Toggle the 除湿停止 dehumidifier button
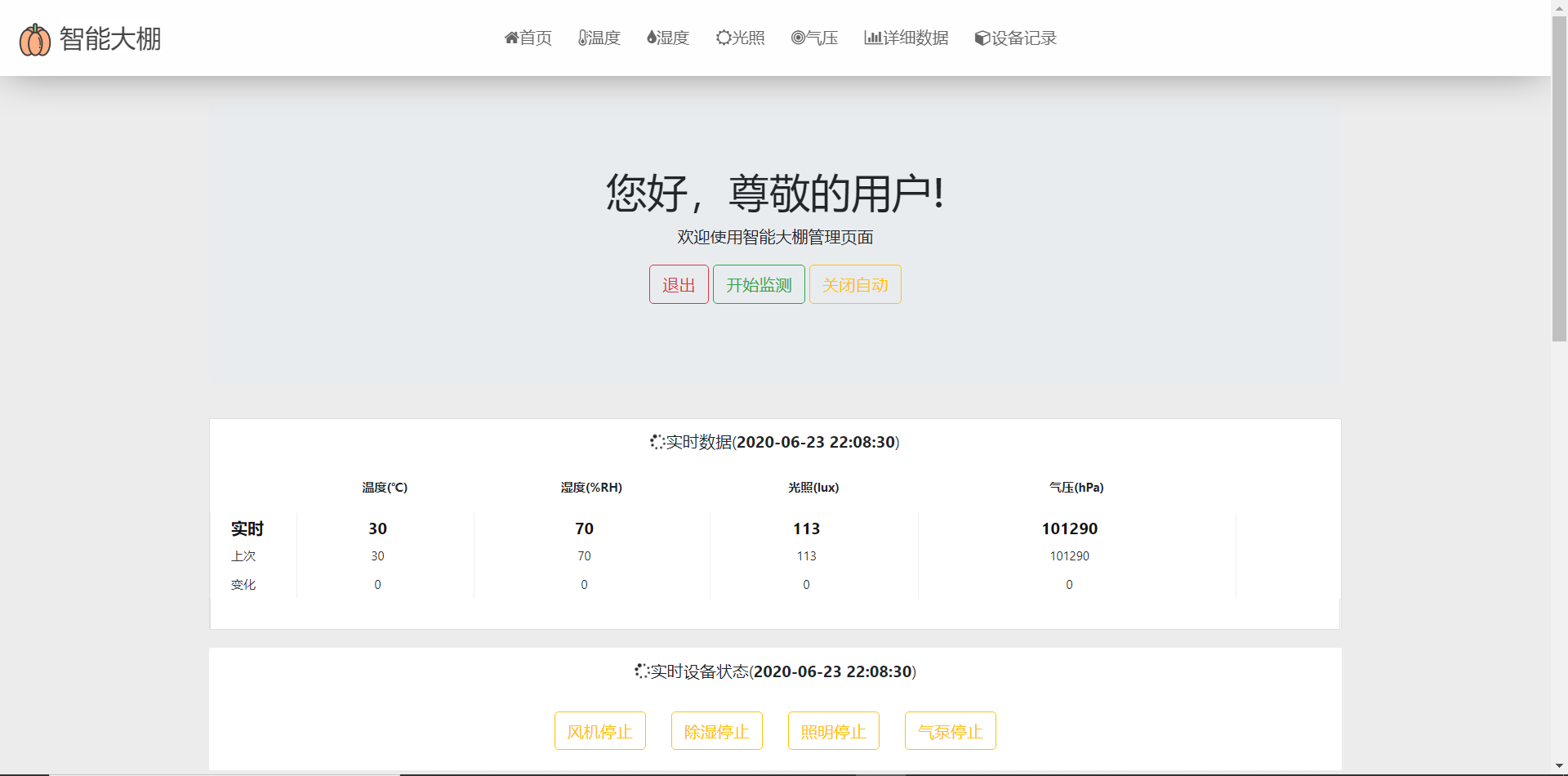Screen dimensions: 1568x776 [717, 731]
